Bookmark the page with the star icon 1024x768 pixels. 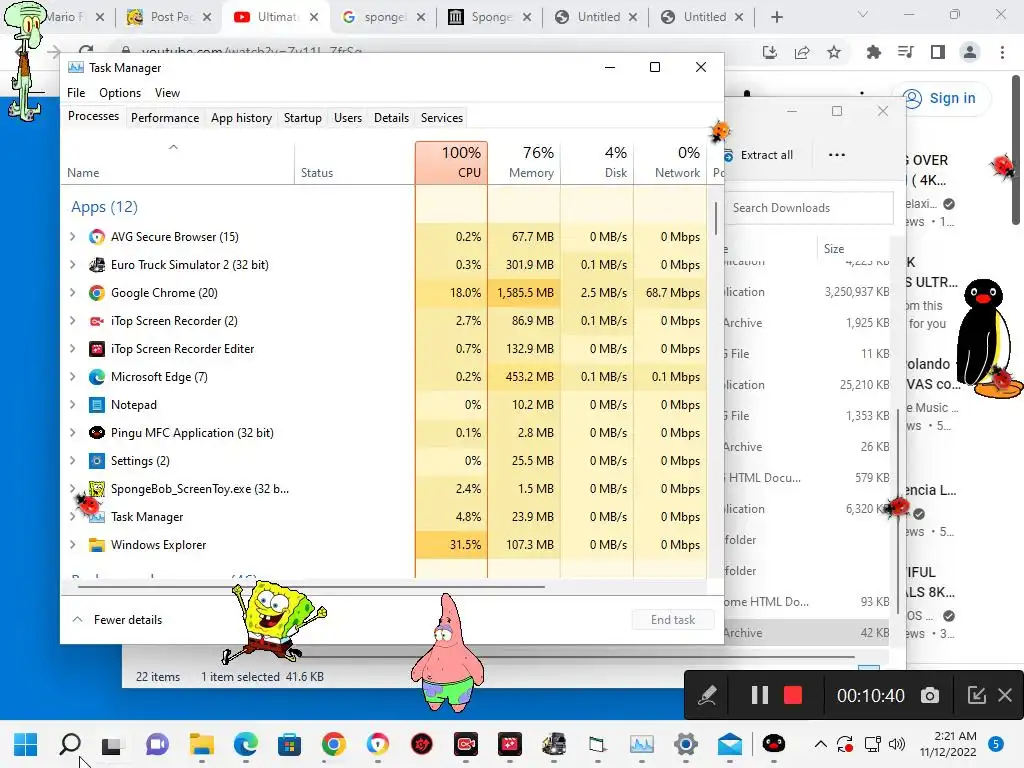(834, 52)
